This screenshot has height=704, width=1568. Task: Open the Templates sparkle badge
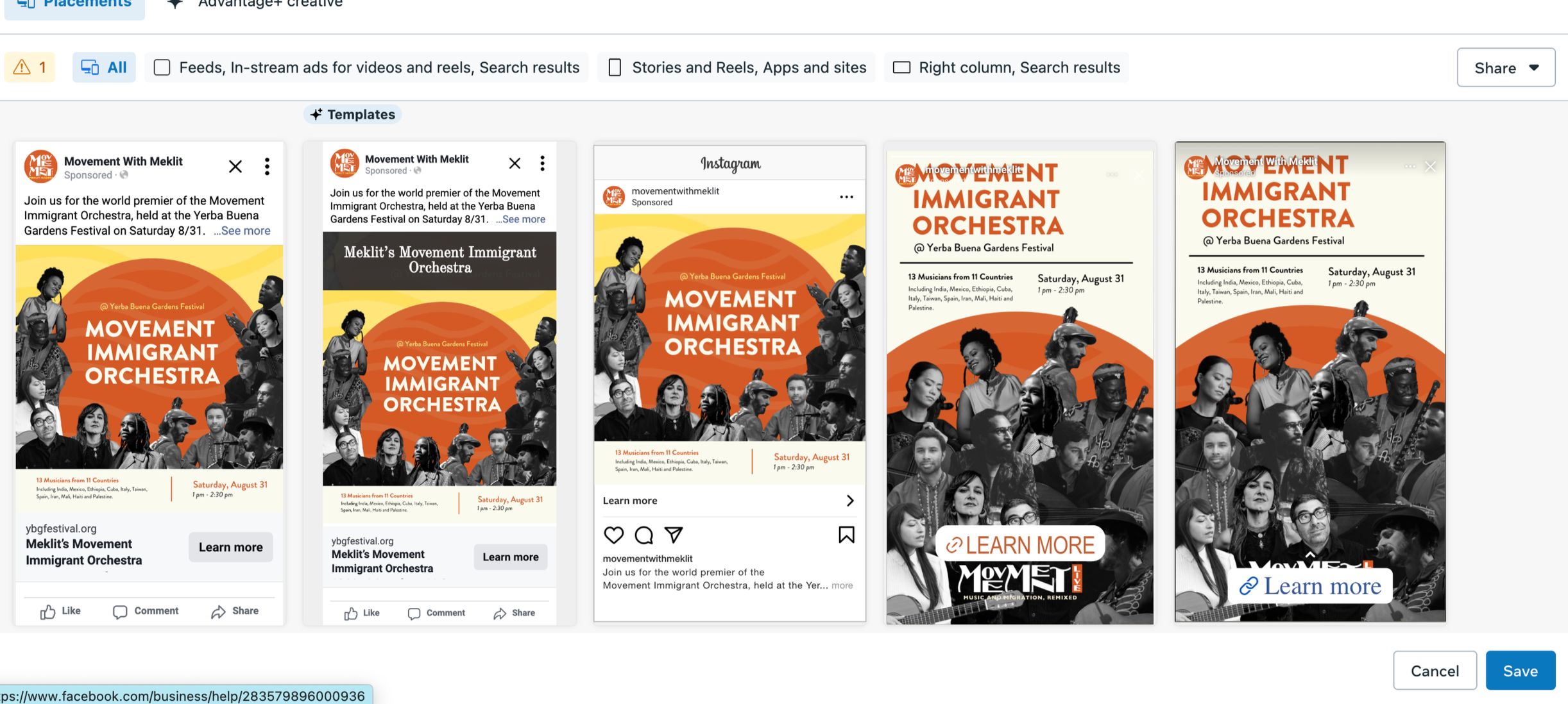353,115
